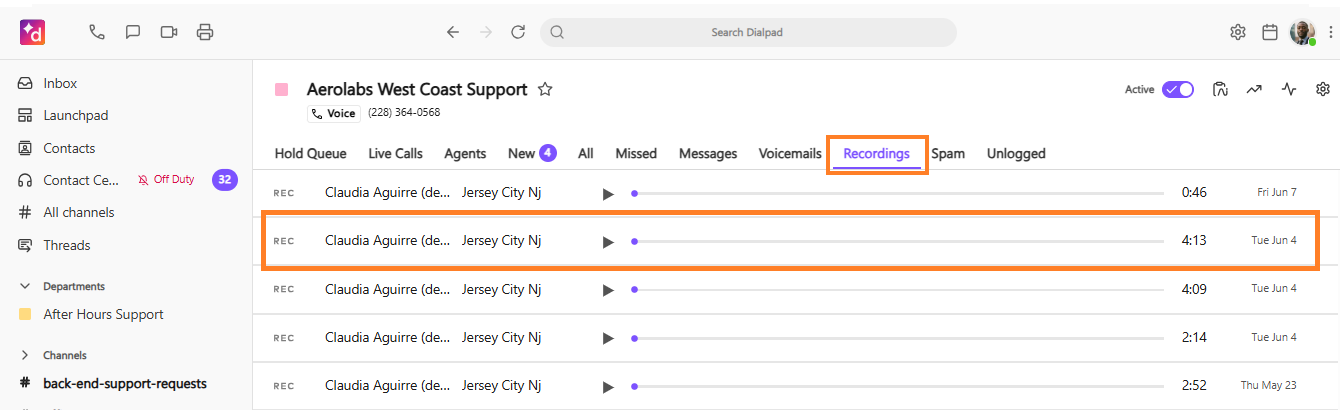Open the coaching headset icon

(1220, 89)
